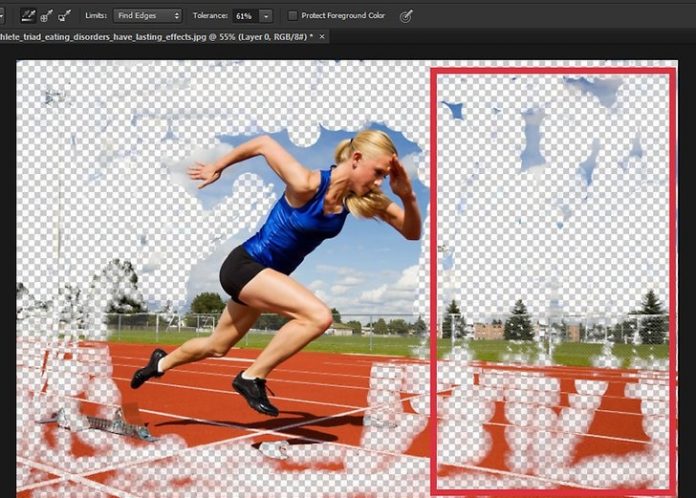Click the Tolerance label in options bar

[x=211, y=16]
